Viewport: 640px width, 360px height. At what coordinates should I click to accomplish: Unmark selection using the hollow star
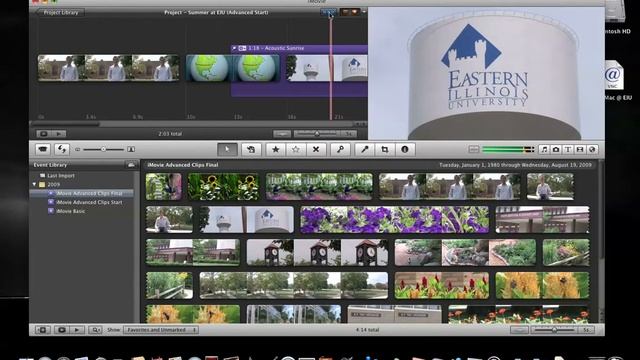296,149
